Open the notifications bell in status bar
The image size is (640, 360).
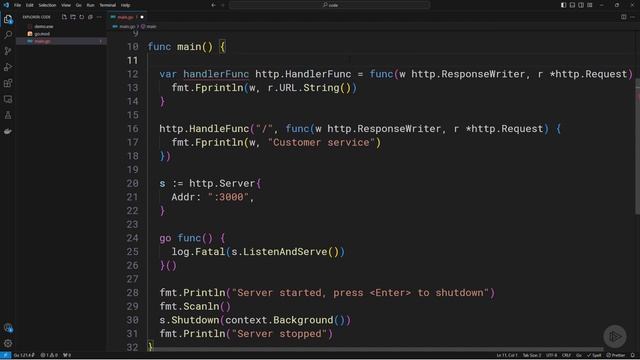[633, 355]
